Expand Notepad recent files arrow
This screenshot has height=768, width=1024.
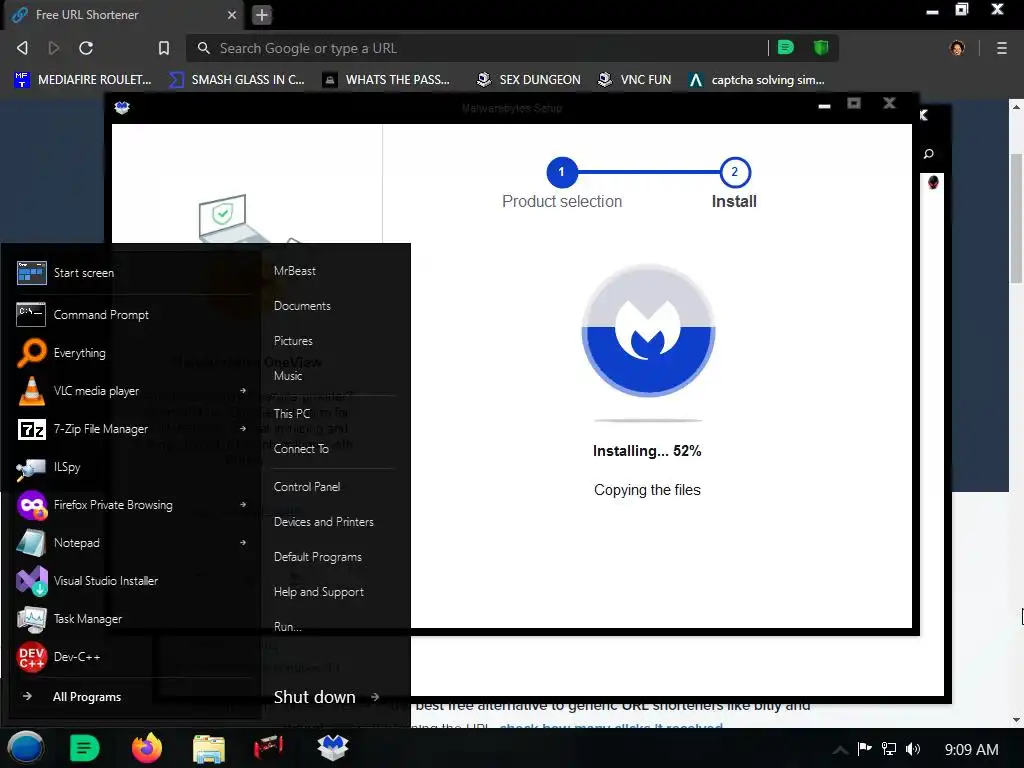tap(243, 543)
